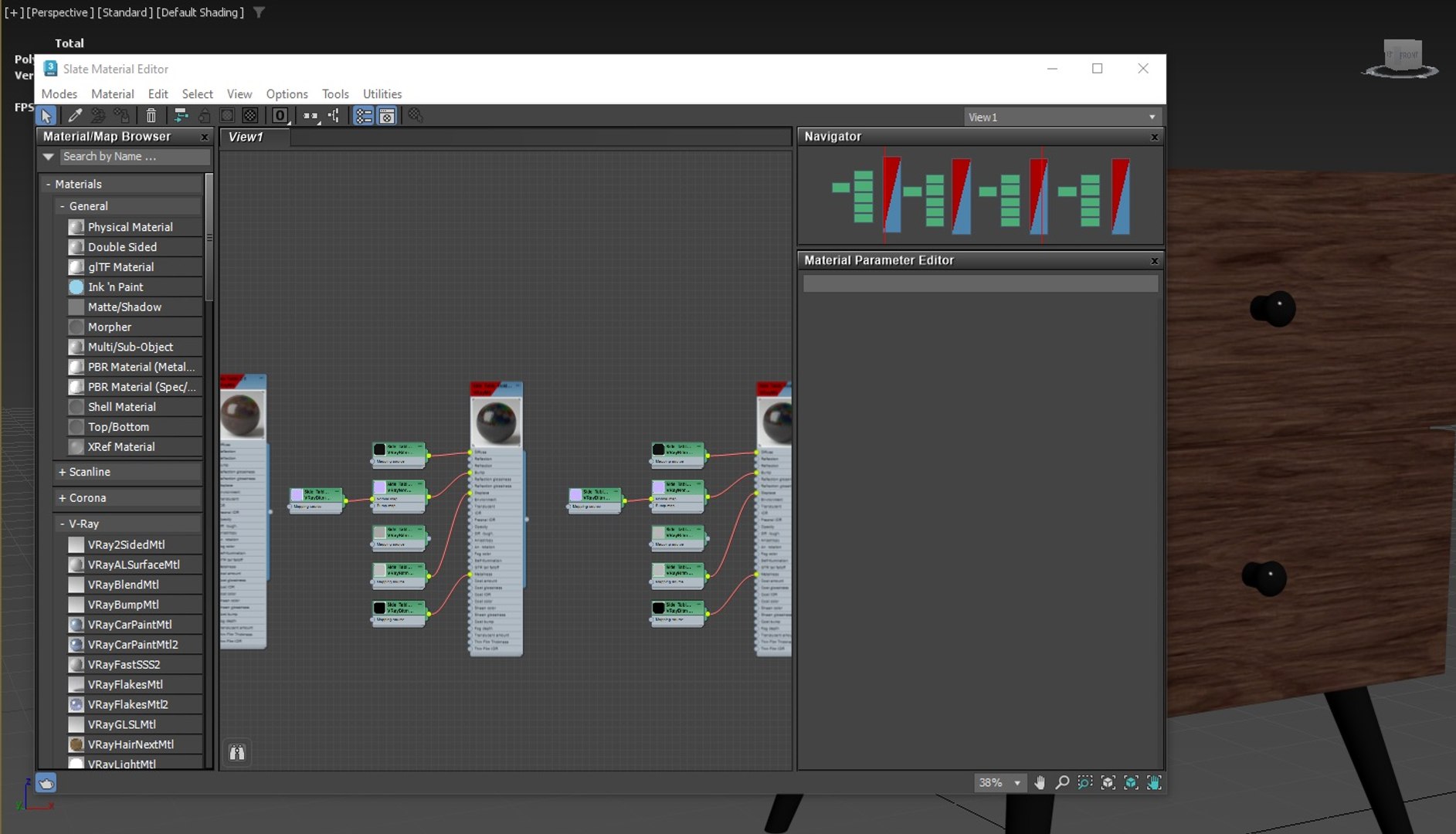
Task: Click the Pan to Selected icon
Action: [x=1154, y=783]
